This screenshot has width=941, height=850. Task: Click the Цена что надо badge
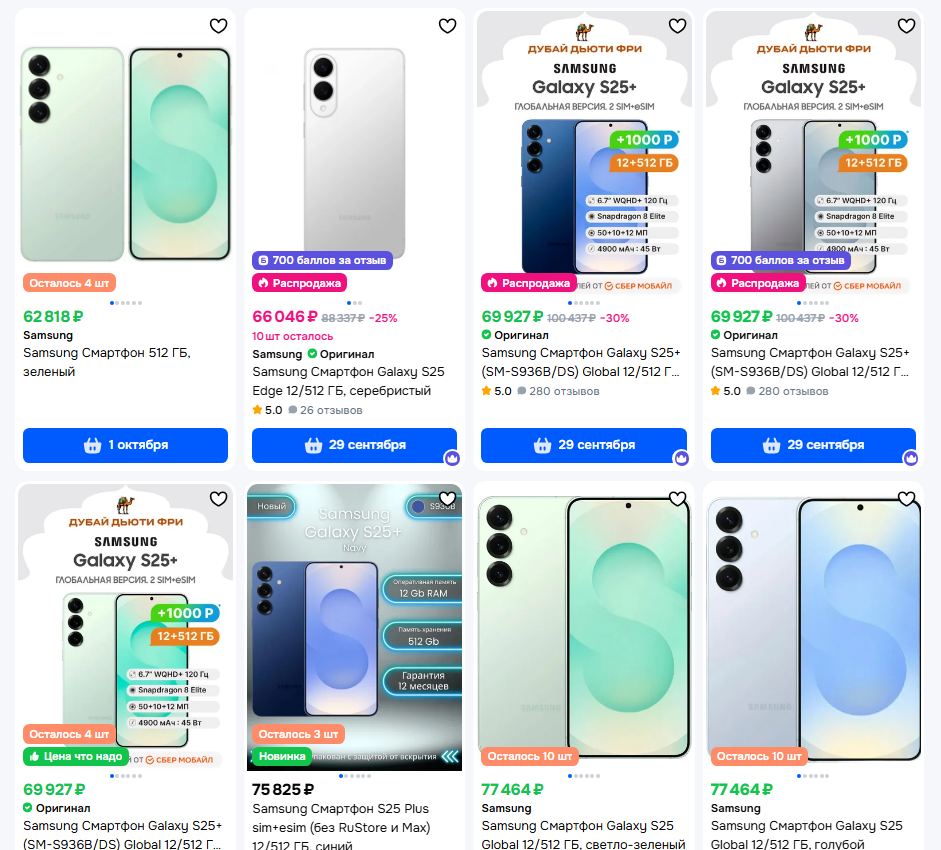click(76, 756)
